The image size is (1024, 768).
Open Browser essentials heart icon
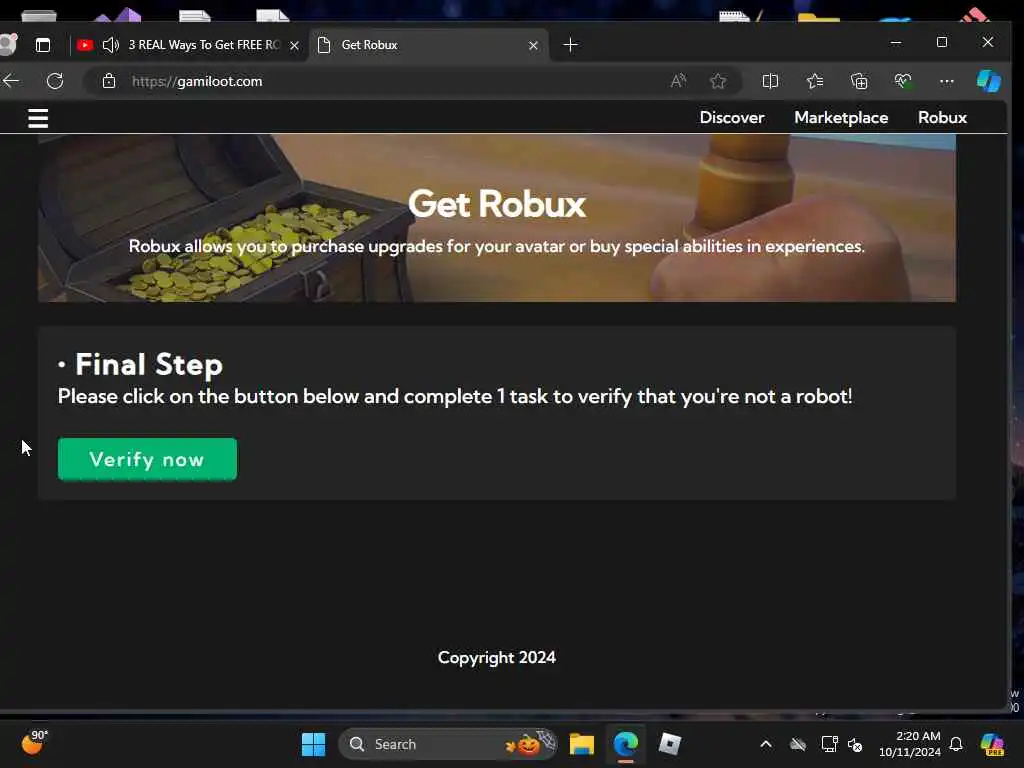[x=903, y=81]
